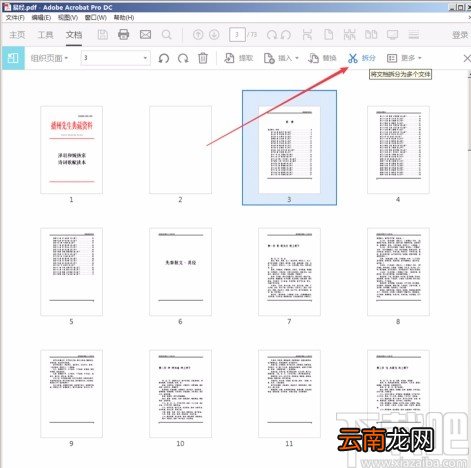Screen dimensions: 471x468
Task: Select page 3 contents thumbnail
Action: click(x=289, y=150)
